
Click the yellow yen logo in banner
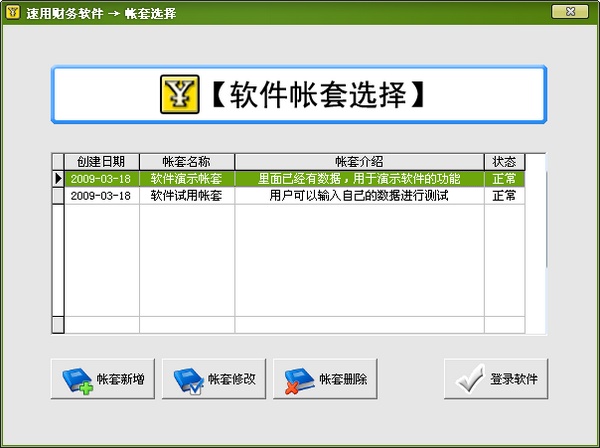pyautogui.click(x=179, y=94)
